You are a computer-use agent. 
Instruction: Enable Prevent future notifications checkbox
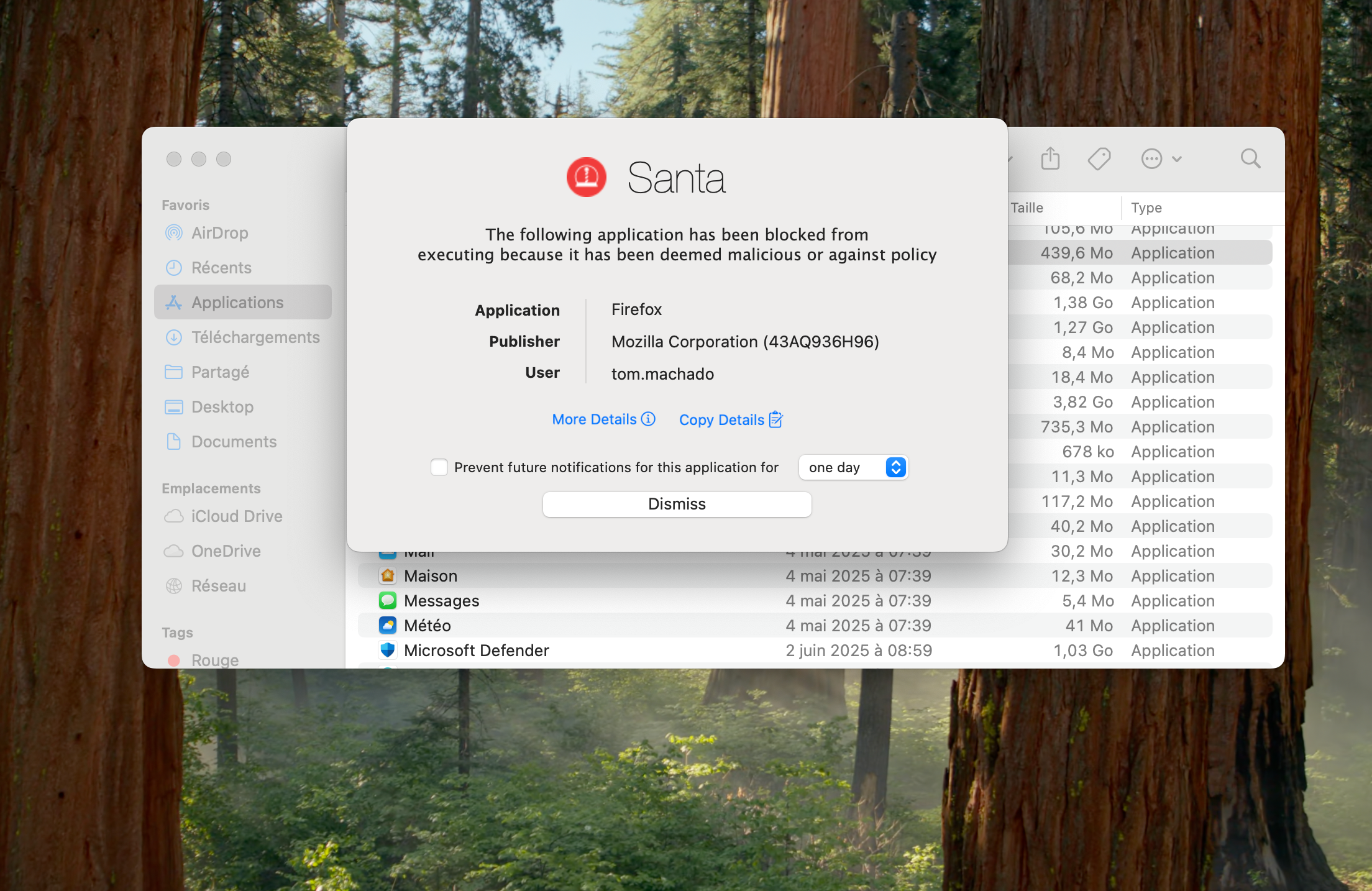439,467
